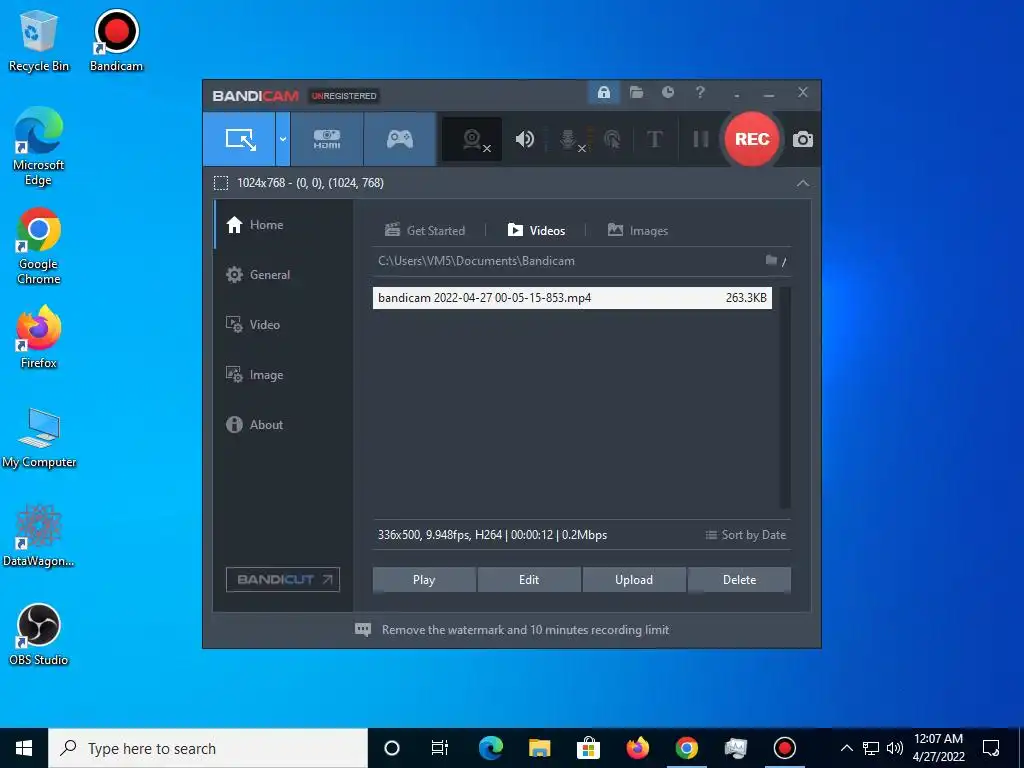1024x768 pixels.
Task: Click the UNREGISTERED badge
Action: (344, 96)
